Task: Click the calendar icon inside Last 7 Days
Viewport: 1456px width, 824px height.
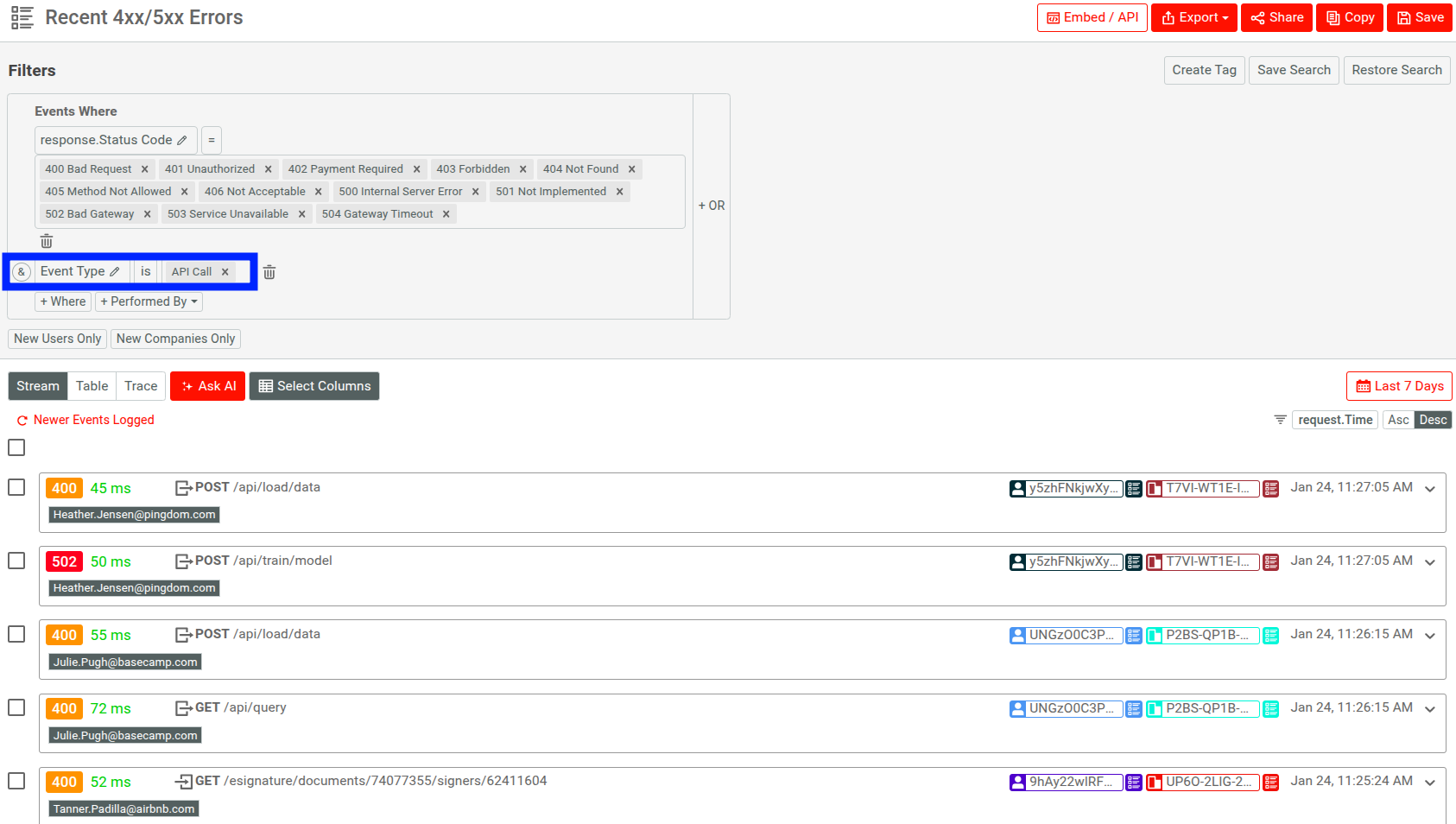Action: 1363,386
